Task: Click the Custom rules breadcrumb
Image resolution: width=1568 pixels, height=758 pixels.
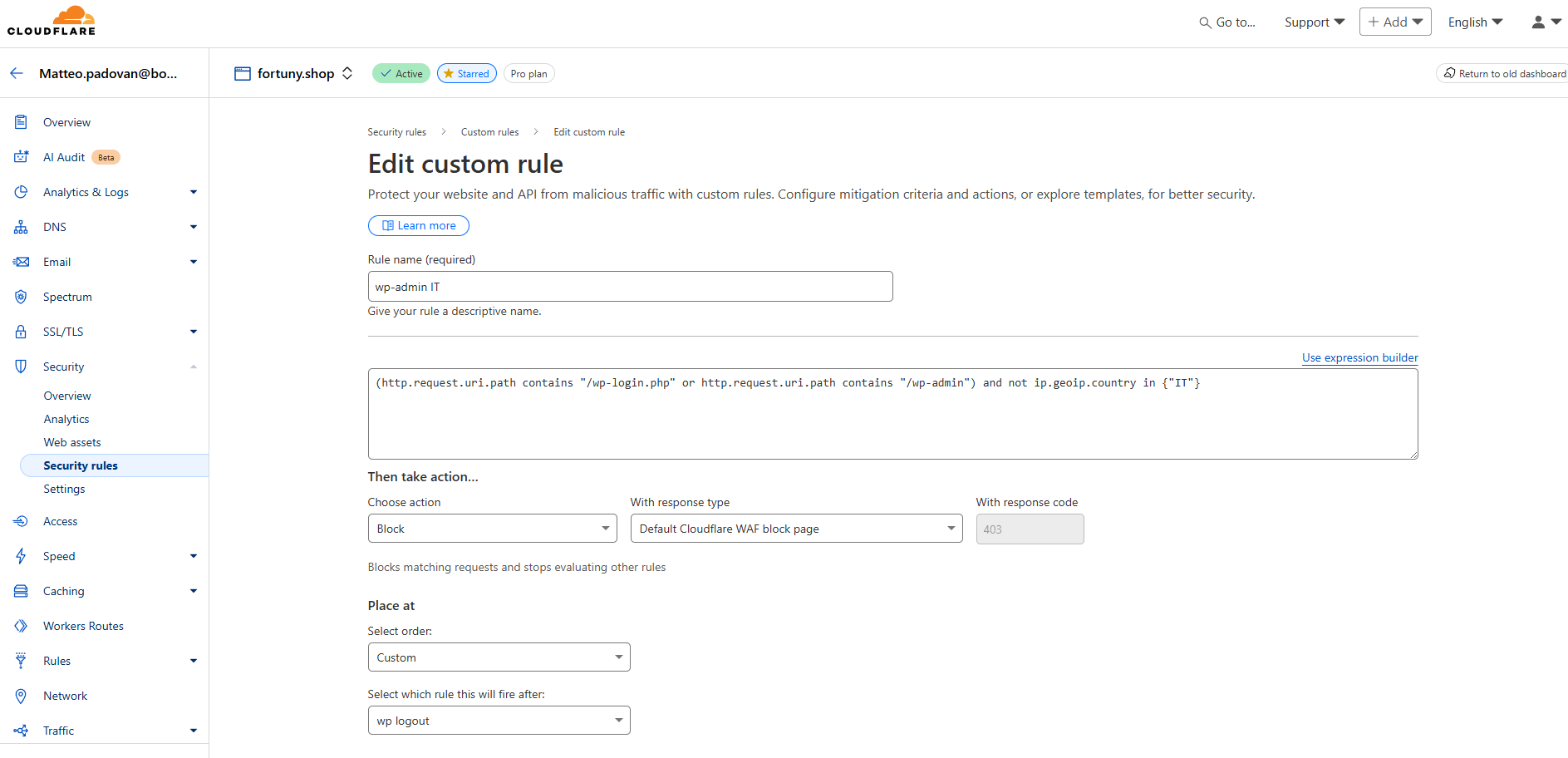Action: click(x=489, y=132)
